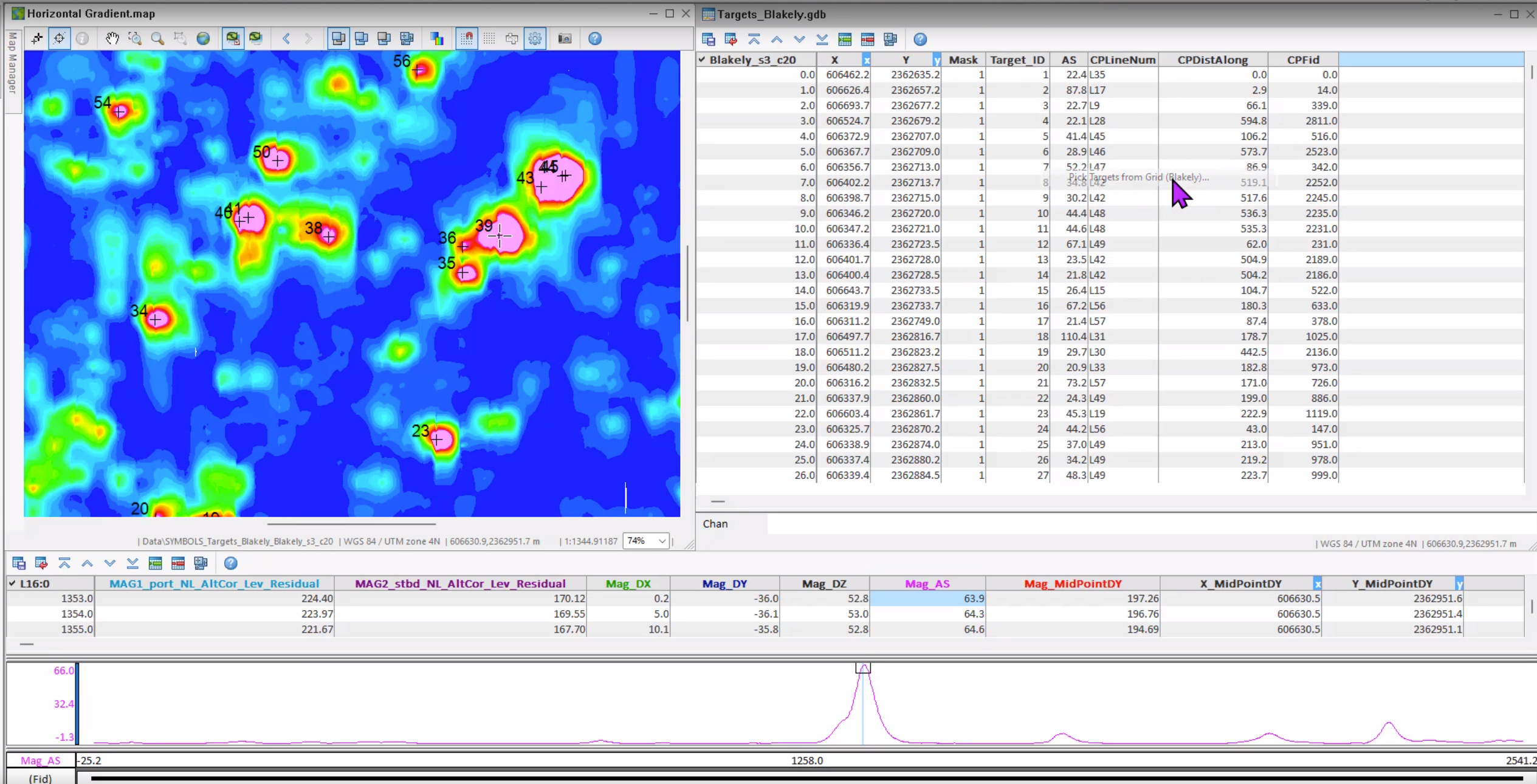1537x784 pixels.
Task: Open the 74% zoom level dropdown
Action: tap(661, 541)
